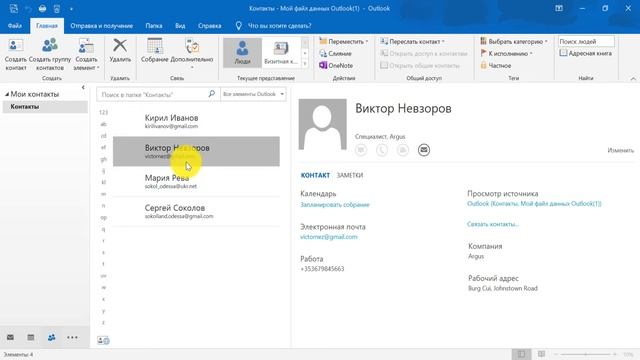Select Business Card (Визитная к...) view
This screenshot has height=360, width=640.
click(x=281, y=52)
